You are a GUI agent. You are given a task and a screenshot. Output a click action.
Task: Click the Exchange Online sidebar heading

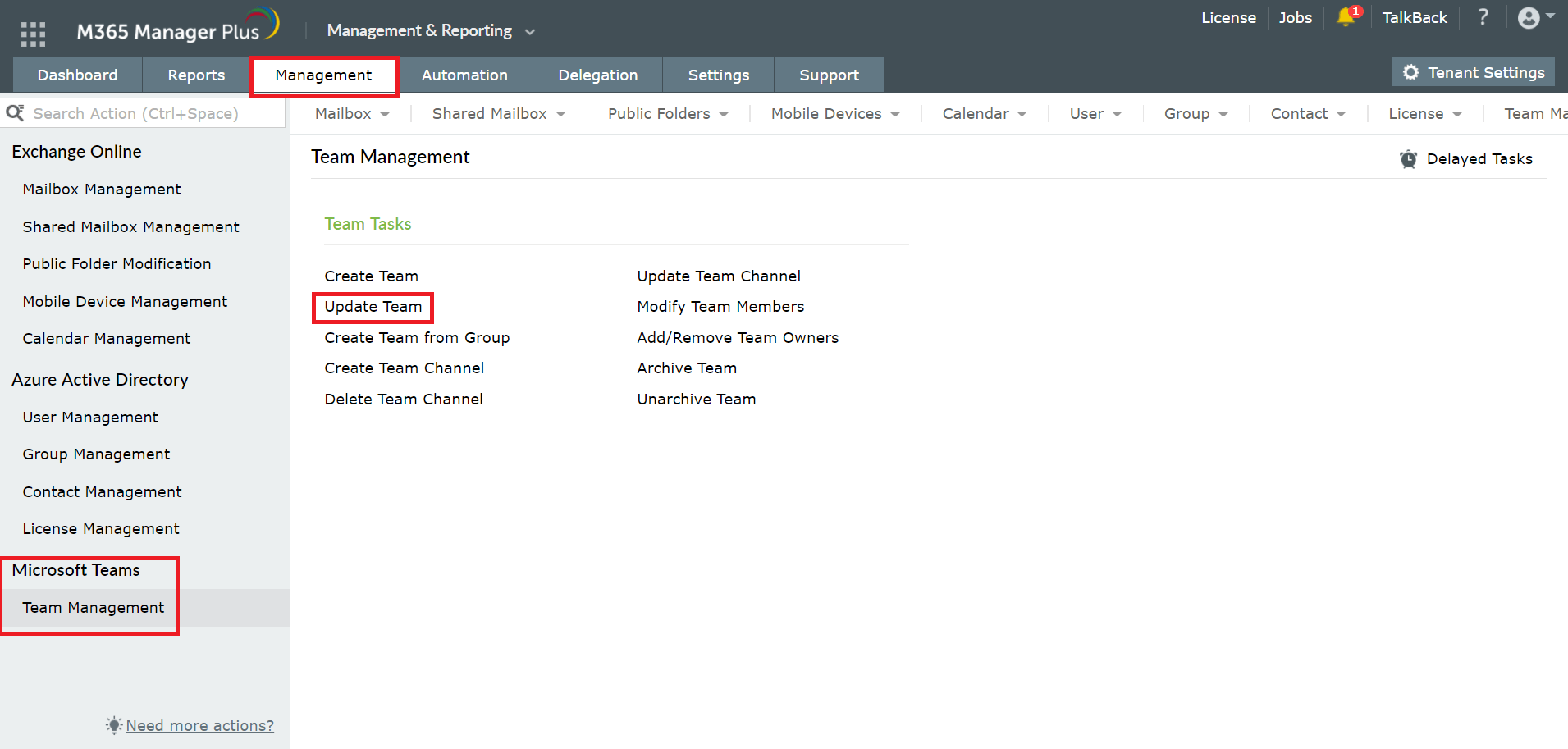point(76,152)
